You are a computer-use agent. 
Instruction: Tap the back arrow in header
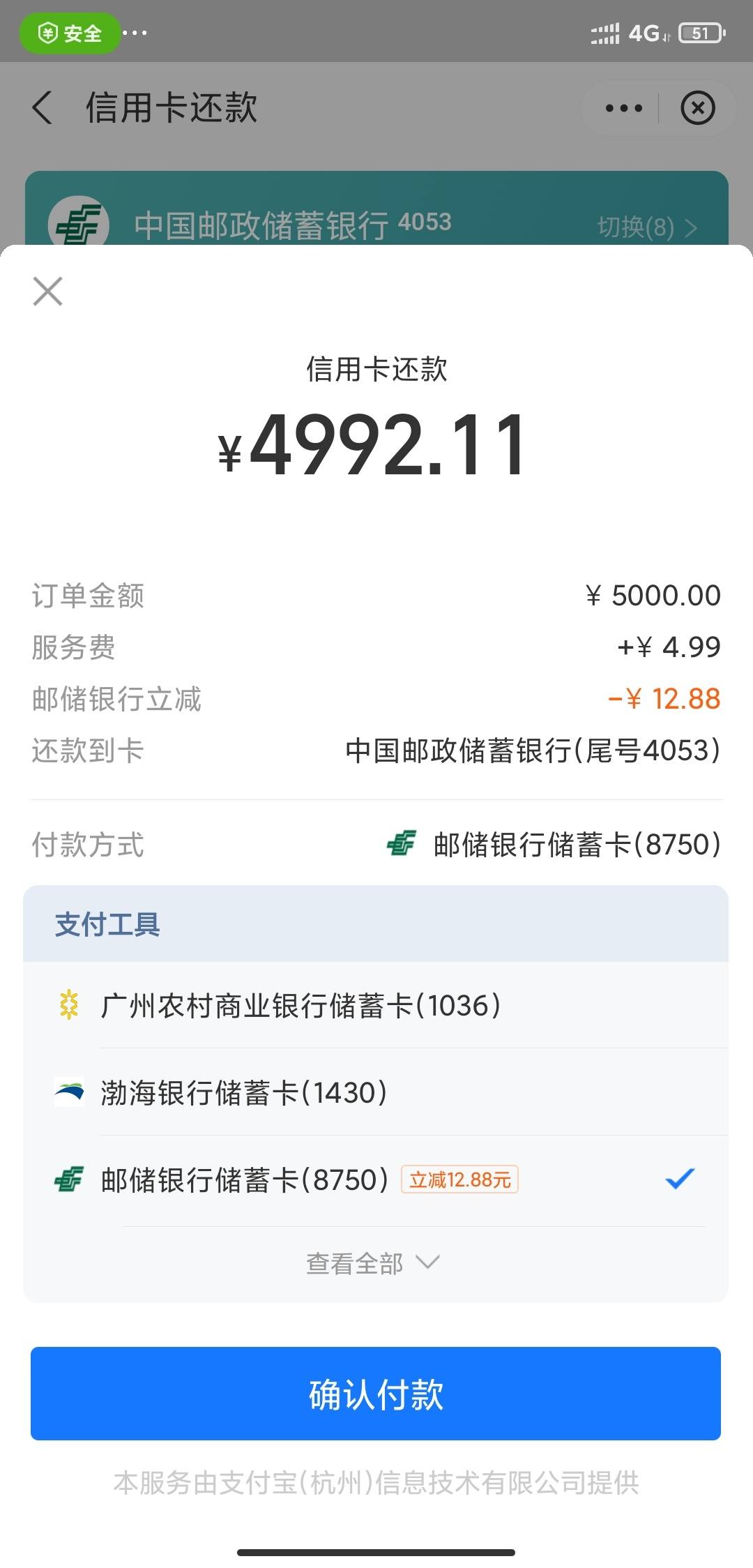coord(42,108)
